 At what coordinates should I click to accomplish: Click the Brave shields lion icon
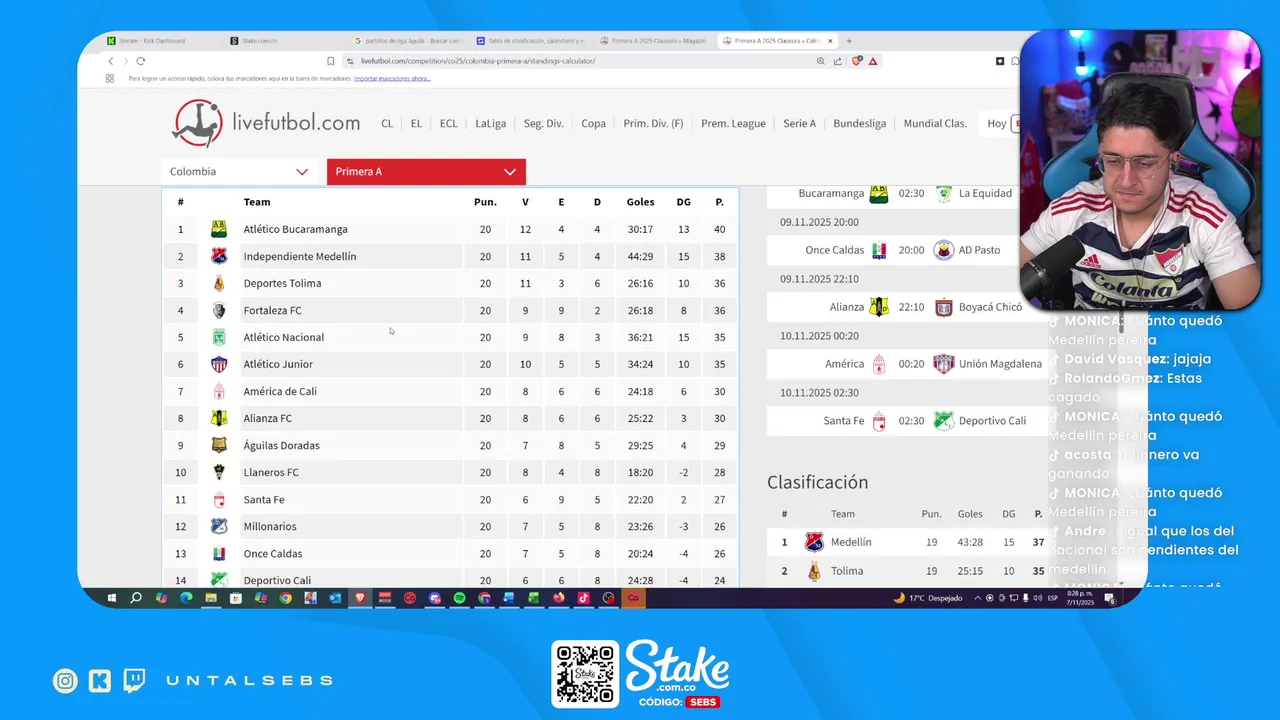(857, 61)
